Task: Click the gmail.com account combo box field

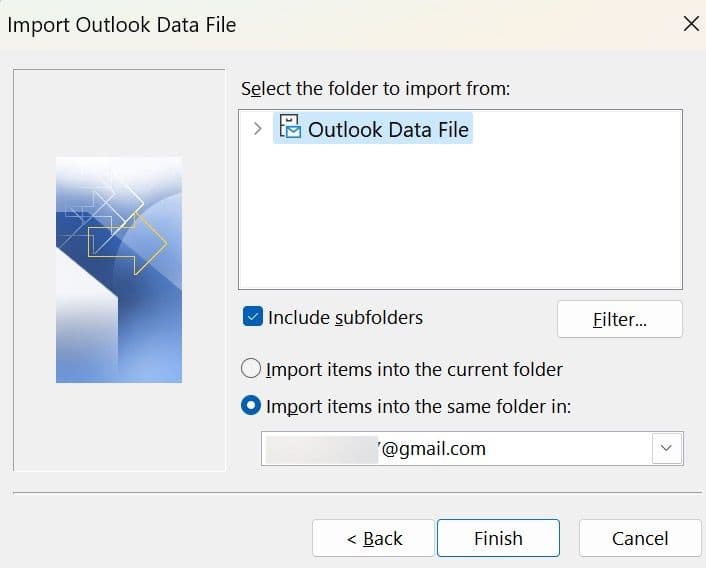Action: click(x=455, y=449)
